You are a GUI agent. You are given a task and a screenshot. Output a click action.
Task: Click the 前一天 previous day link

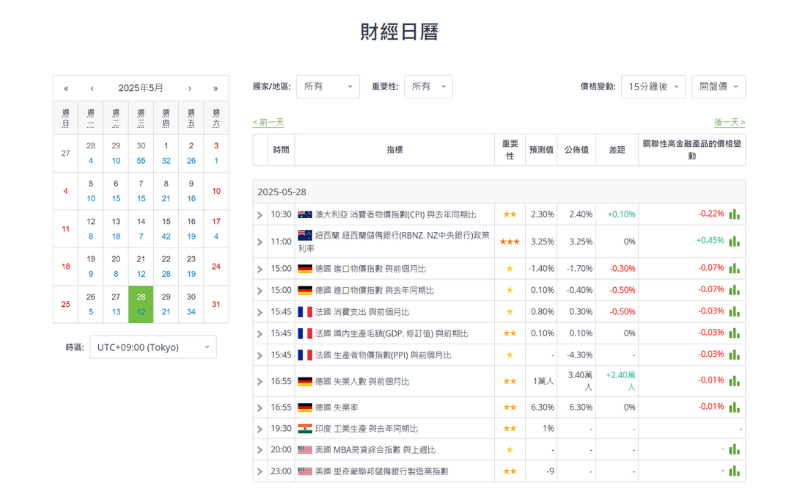pos(268,122)
